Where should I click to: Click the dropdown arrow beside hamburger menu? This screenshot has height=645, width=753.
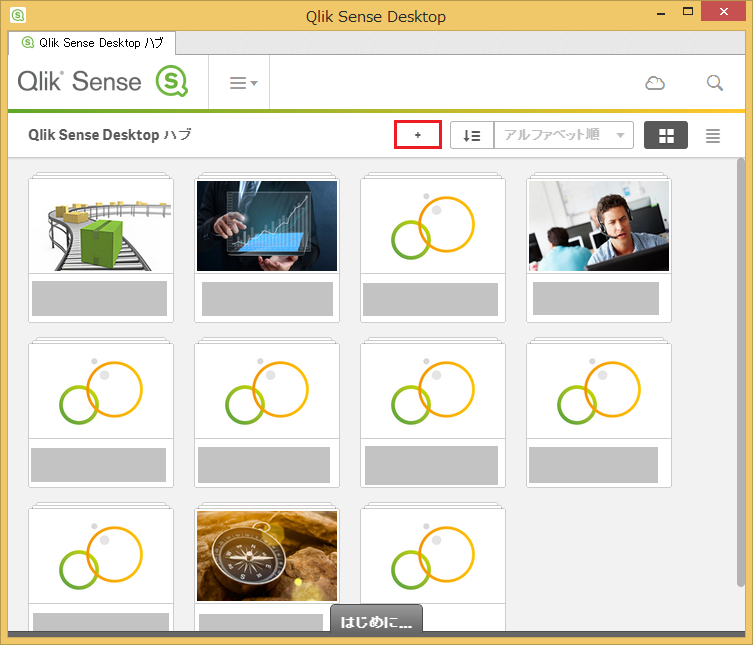pos(254,83)
